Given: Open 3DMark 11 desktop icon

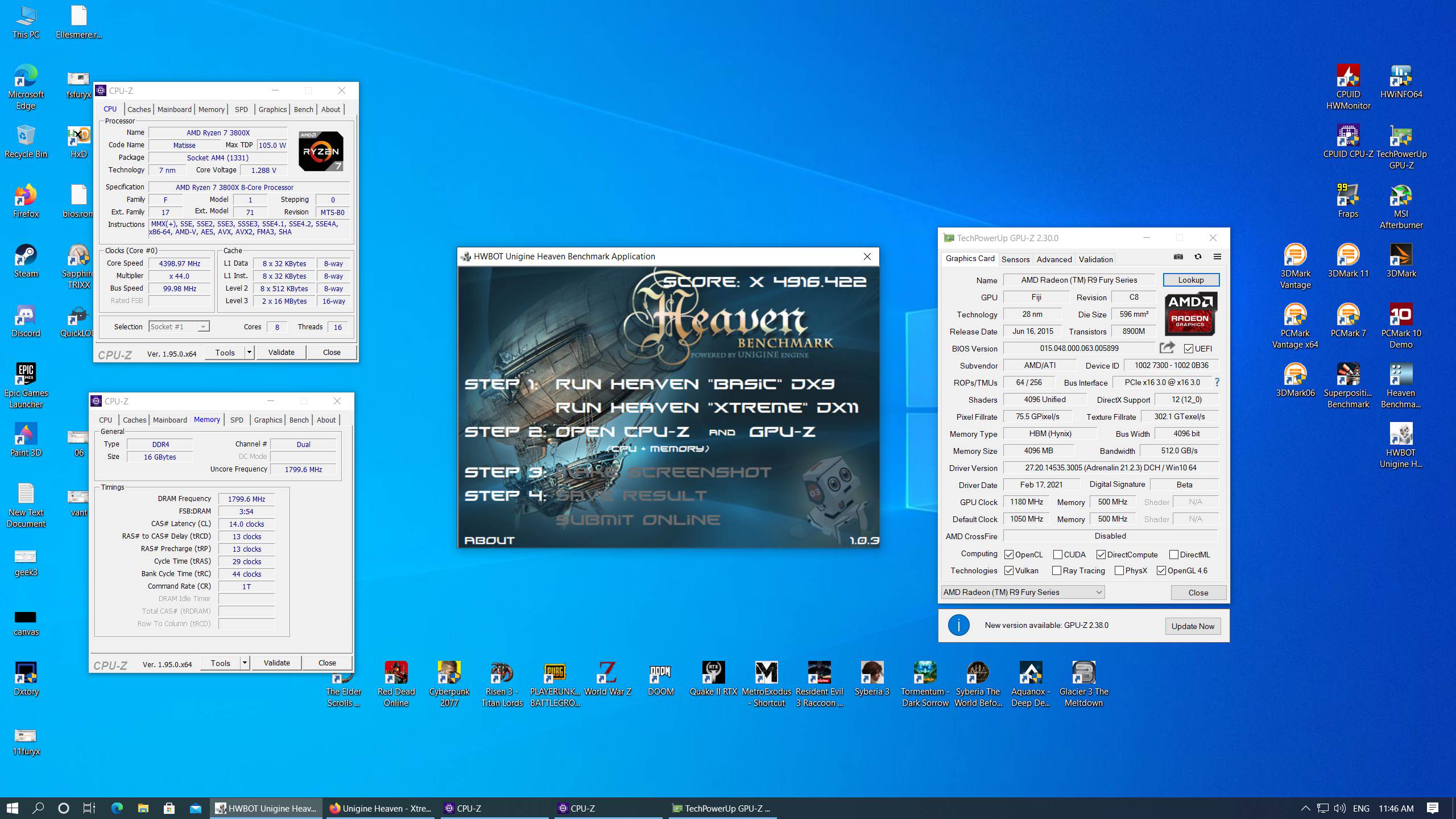Looking at the screenshot, I should 1348,262.
